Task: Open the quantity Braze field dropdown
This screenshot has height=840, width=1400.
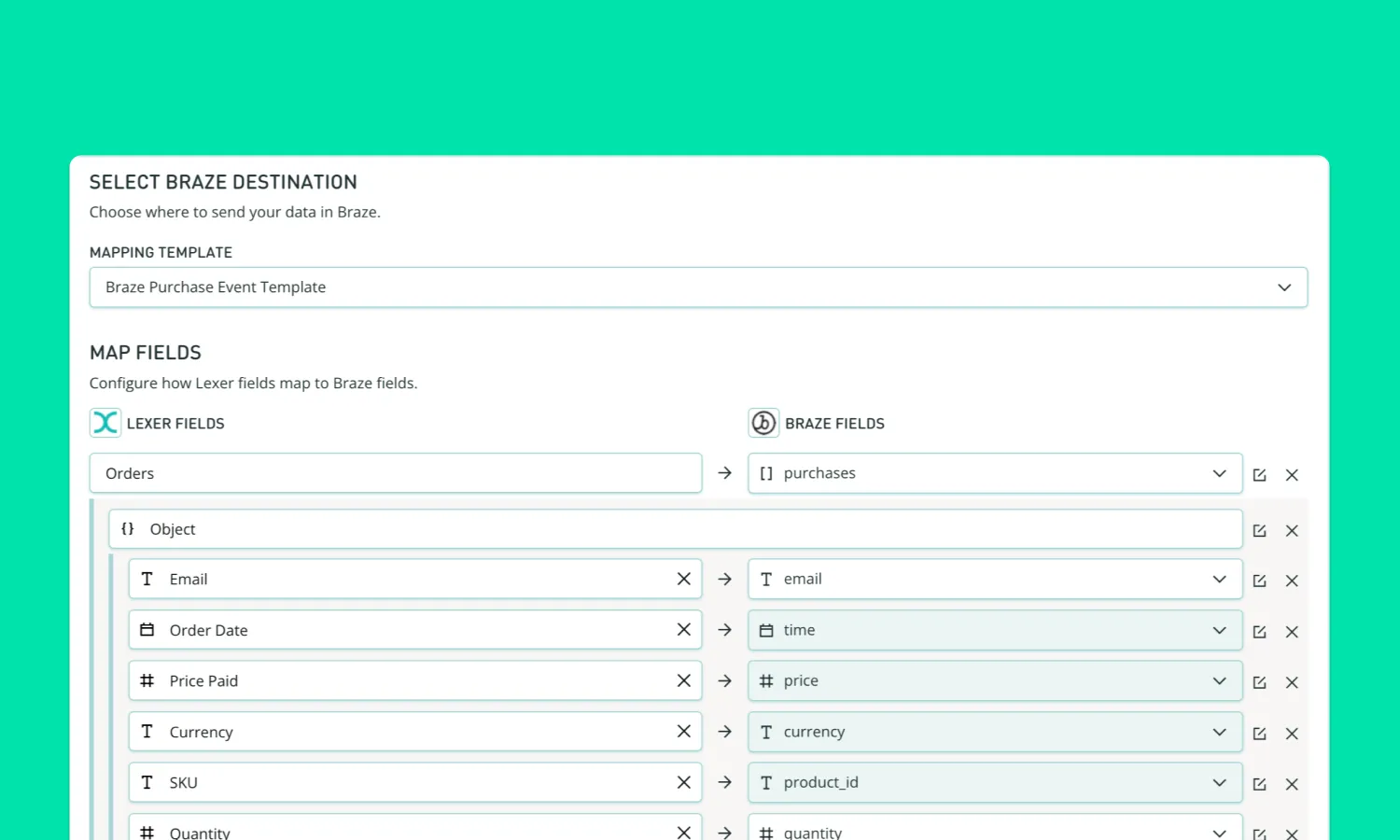Action: pos(995,828)
